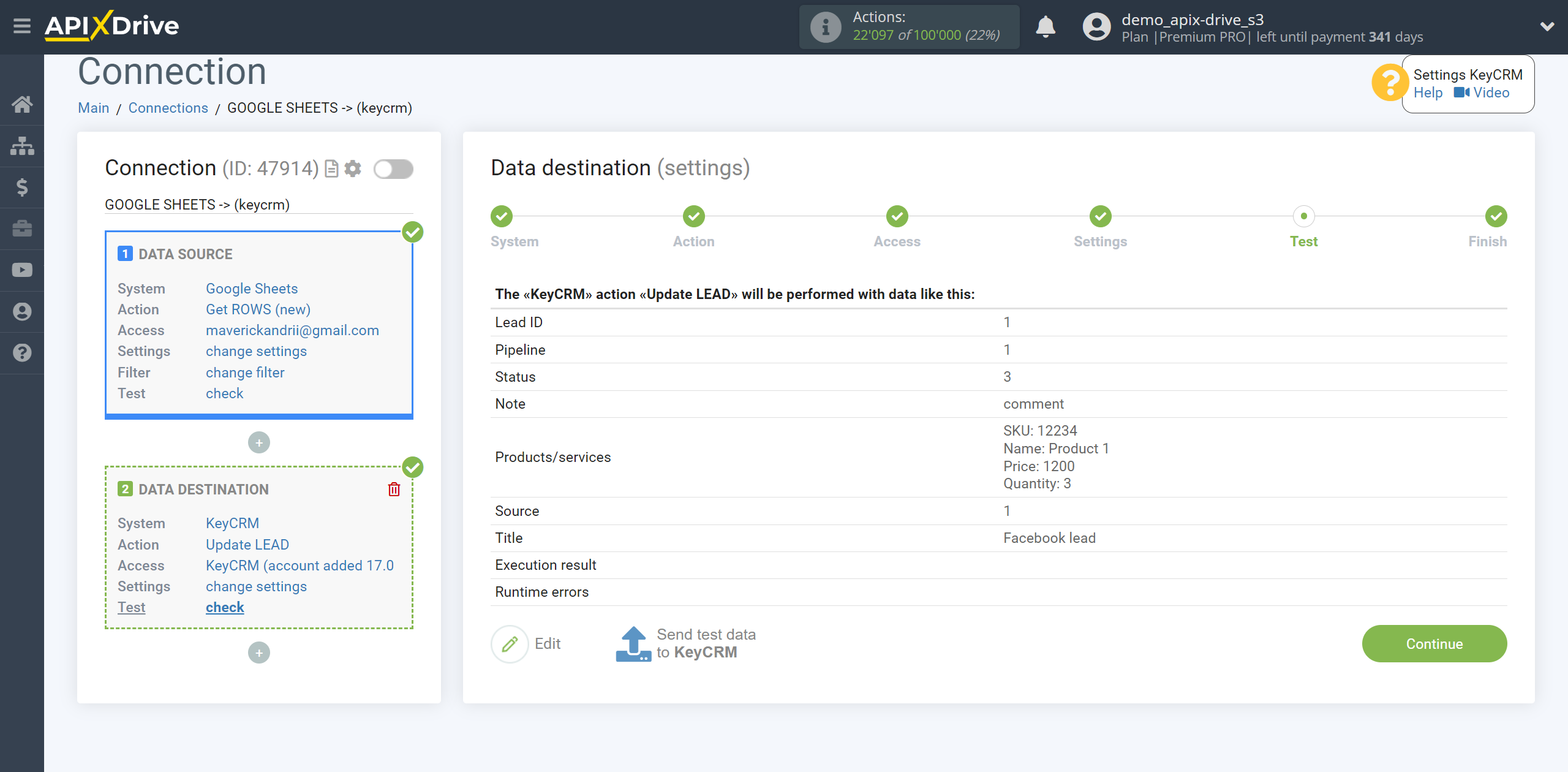Open the Video link for KeyCRM
Viewport: 1568px width, 772px height.
click(1482, 93)
